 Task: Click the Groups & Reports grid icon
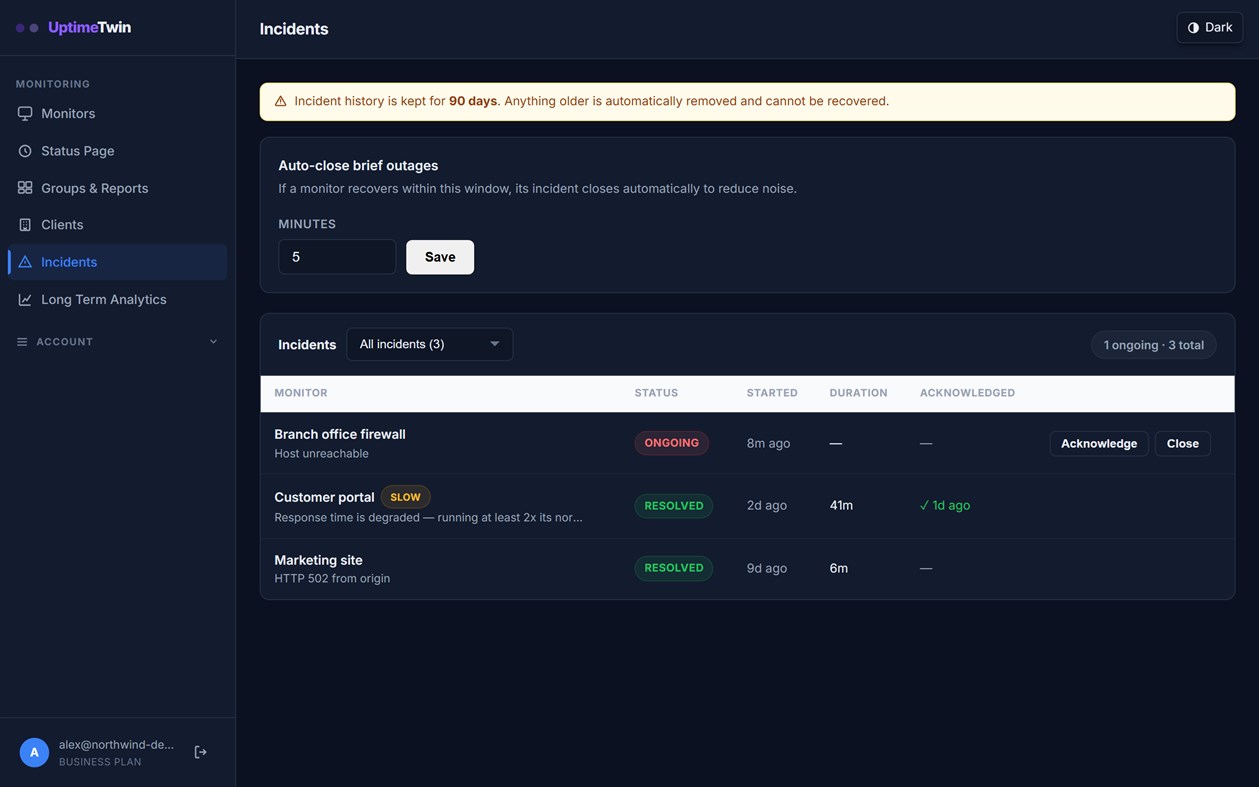click(x=25, y=188)
